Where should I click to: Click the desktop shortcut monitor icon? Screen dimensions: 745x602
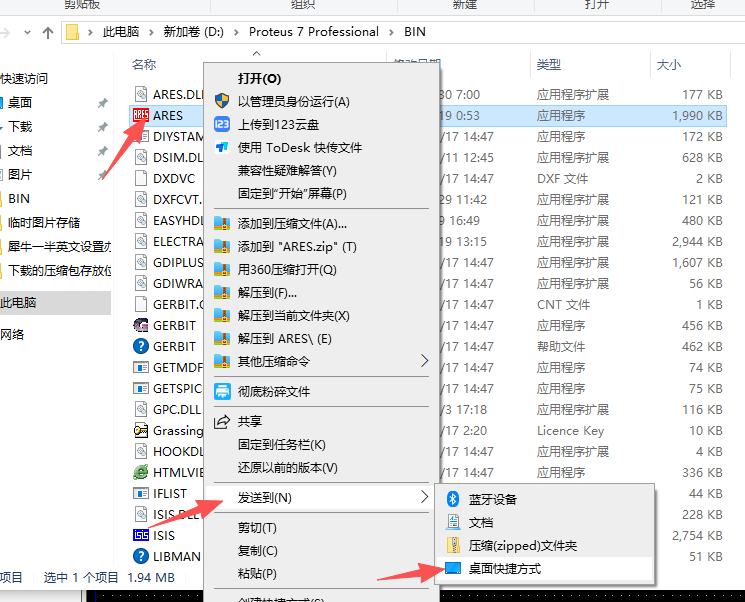click(453, 568)
